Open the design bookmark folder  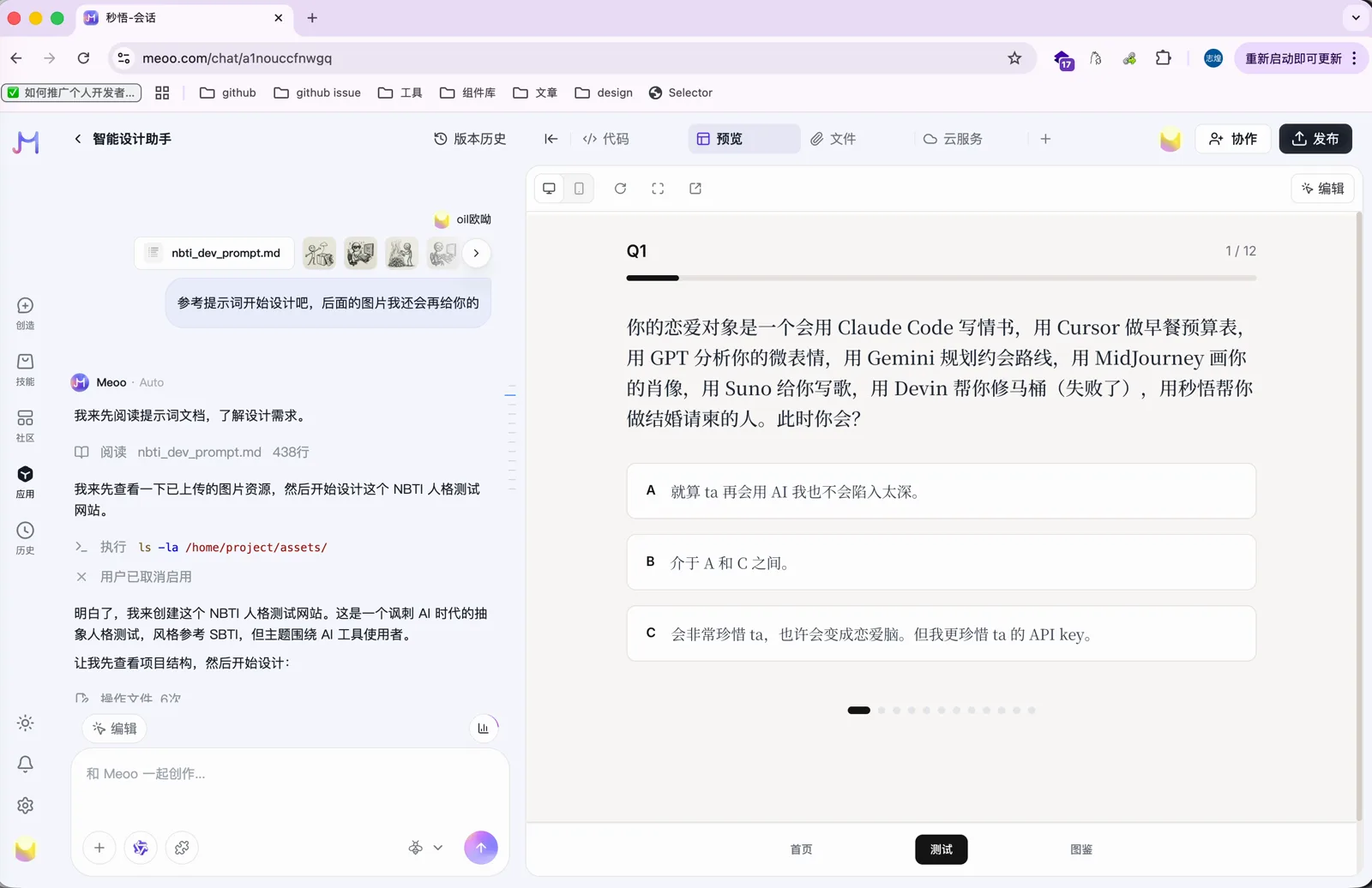[604, 93]
